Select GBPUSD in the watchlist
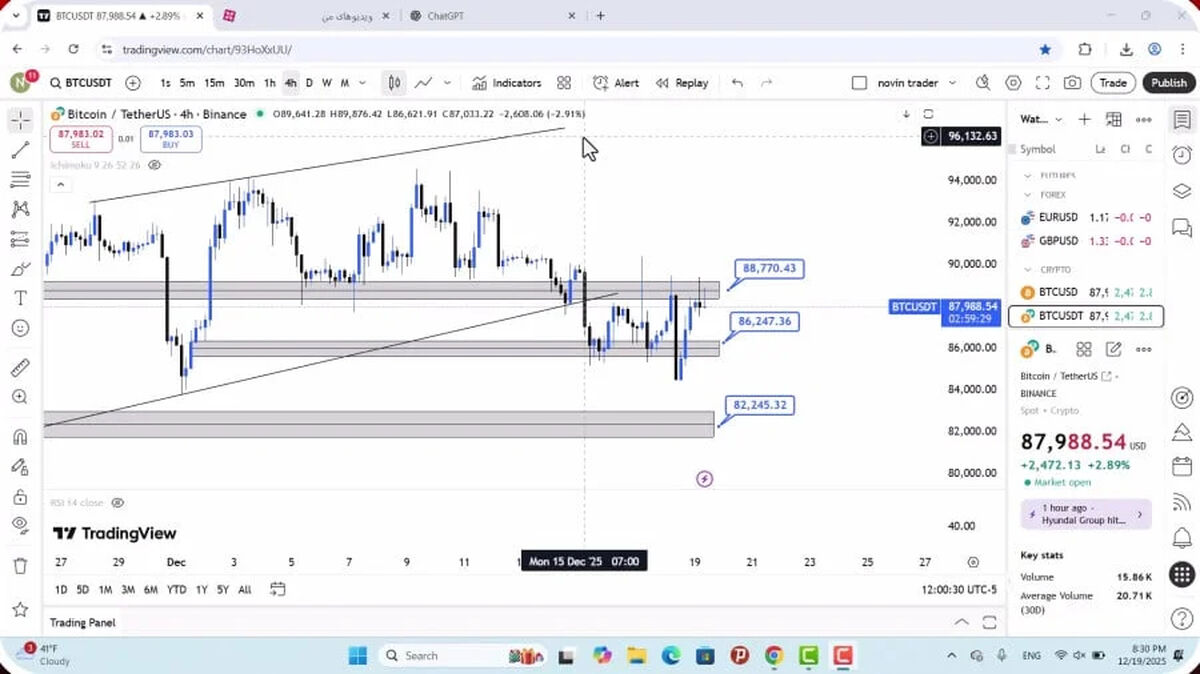 pyautogui.click(x=1084, y=241)
